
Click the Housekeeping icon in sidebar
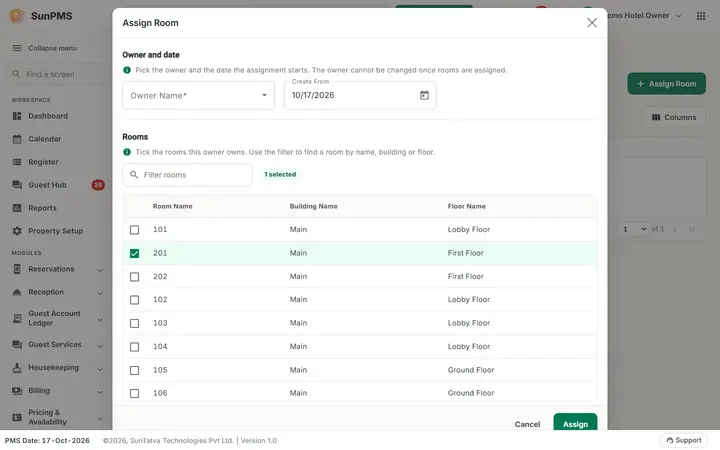coord(17,367)
